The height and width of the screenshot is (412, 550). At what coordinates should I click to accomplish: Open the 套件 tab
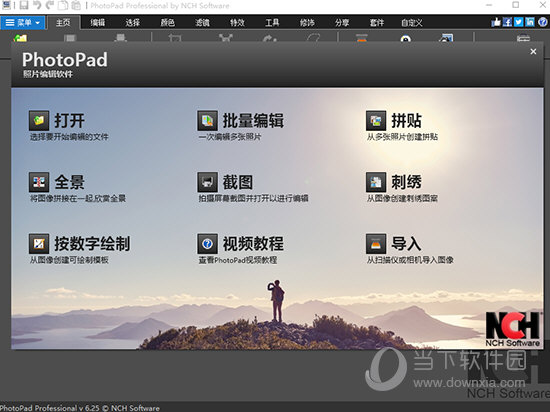[x=377, y=23]
